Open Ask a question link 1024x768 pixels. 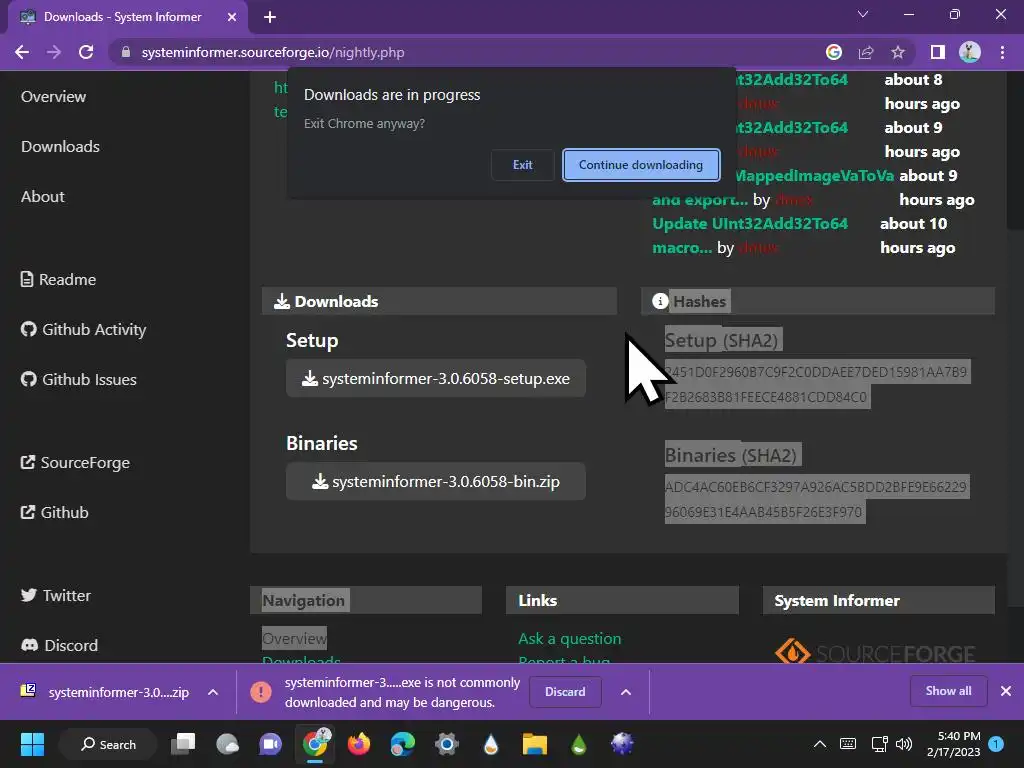click(569, 639)
